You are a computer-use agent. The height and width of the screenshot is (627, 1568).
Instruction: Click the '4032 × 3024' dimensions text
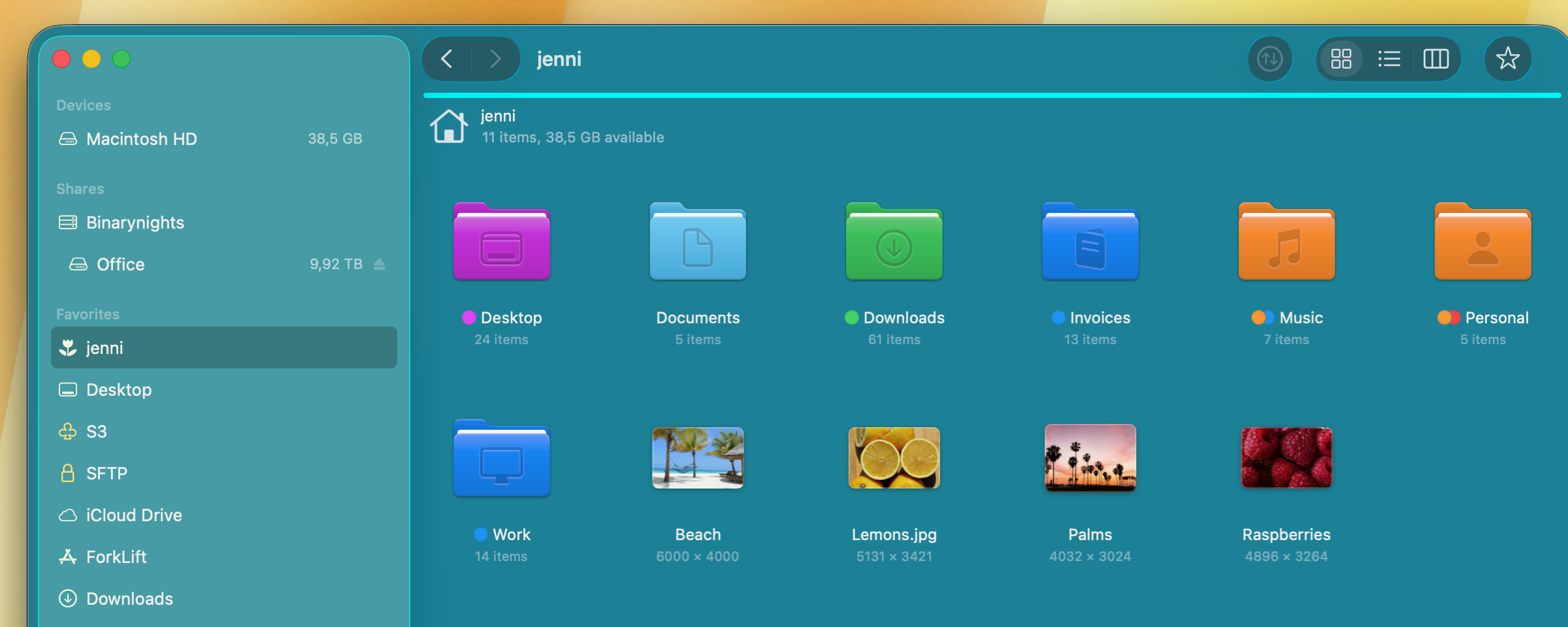point(1090,556)
